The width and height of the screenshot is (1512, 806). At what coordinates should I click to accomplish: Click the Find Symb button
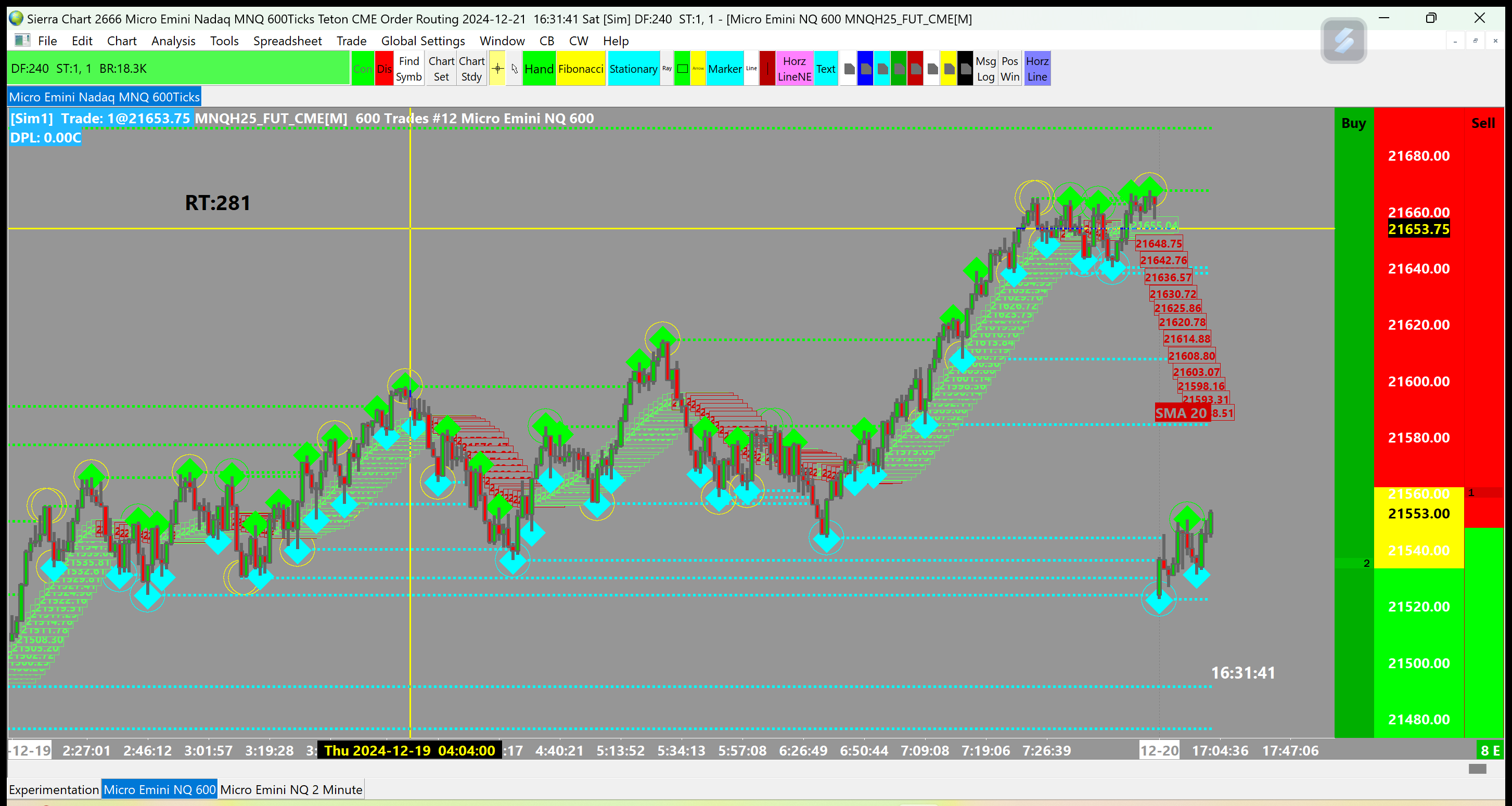click(x=408, y=69)
